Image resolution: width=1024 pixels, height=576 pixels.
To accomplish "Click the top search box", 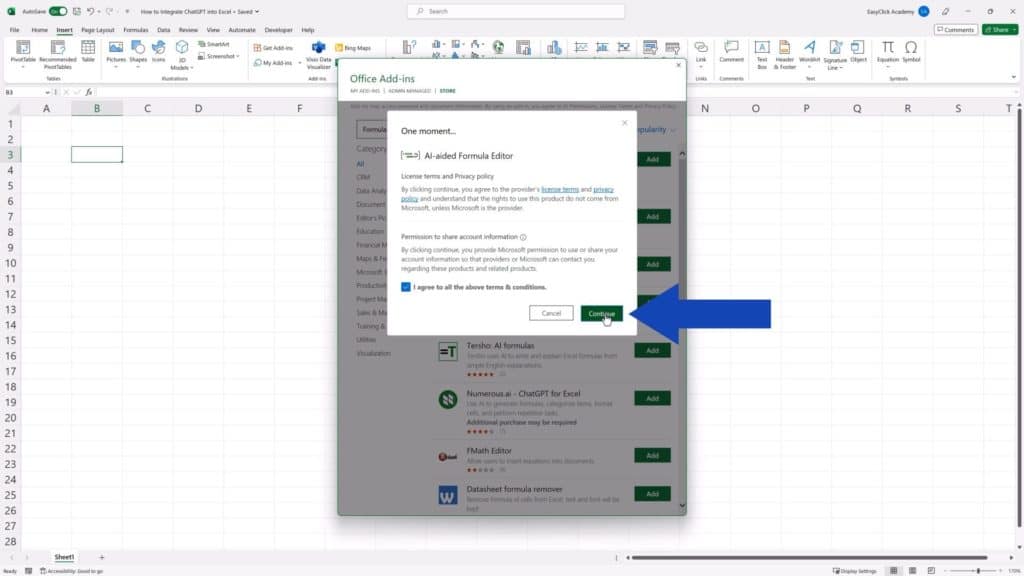I will click(x=516, y=11).
